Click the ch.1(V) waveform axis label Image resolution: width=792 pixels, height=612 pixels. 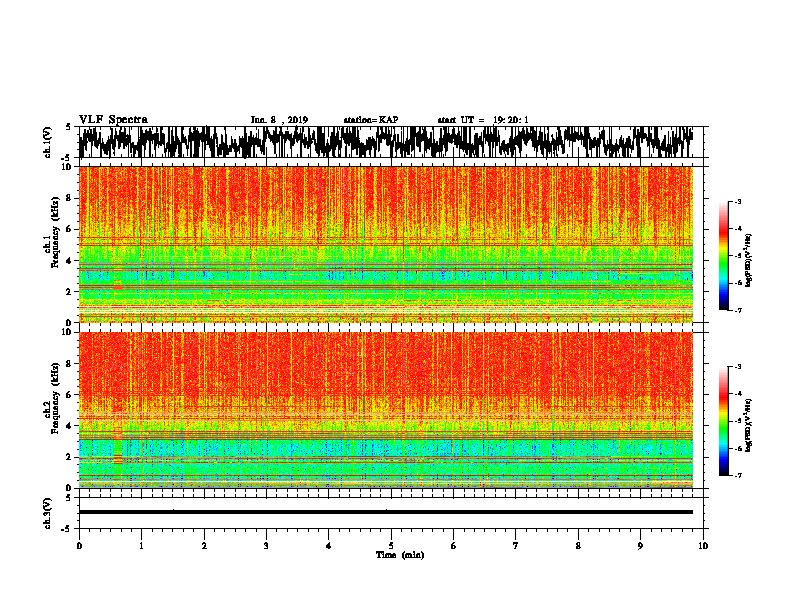tap(48, 142)
